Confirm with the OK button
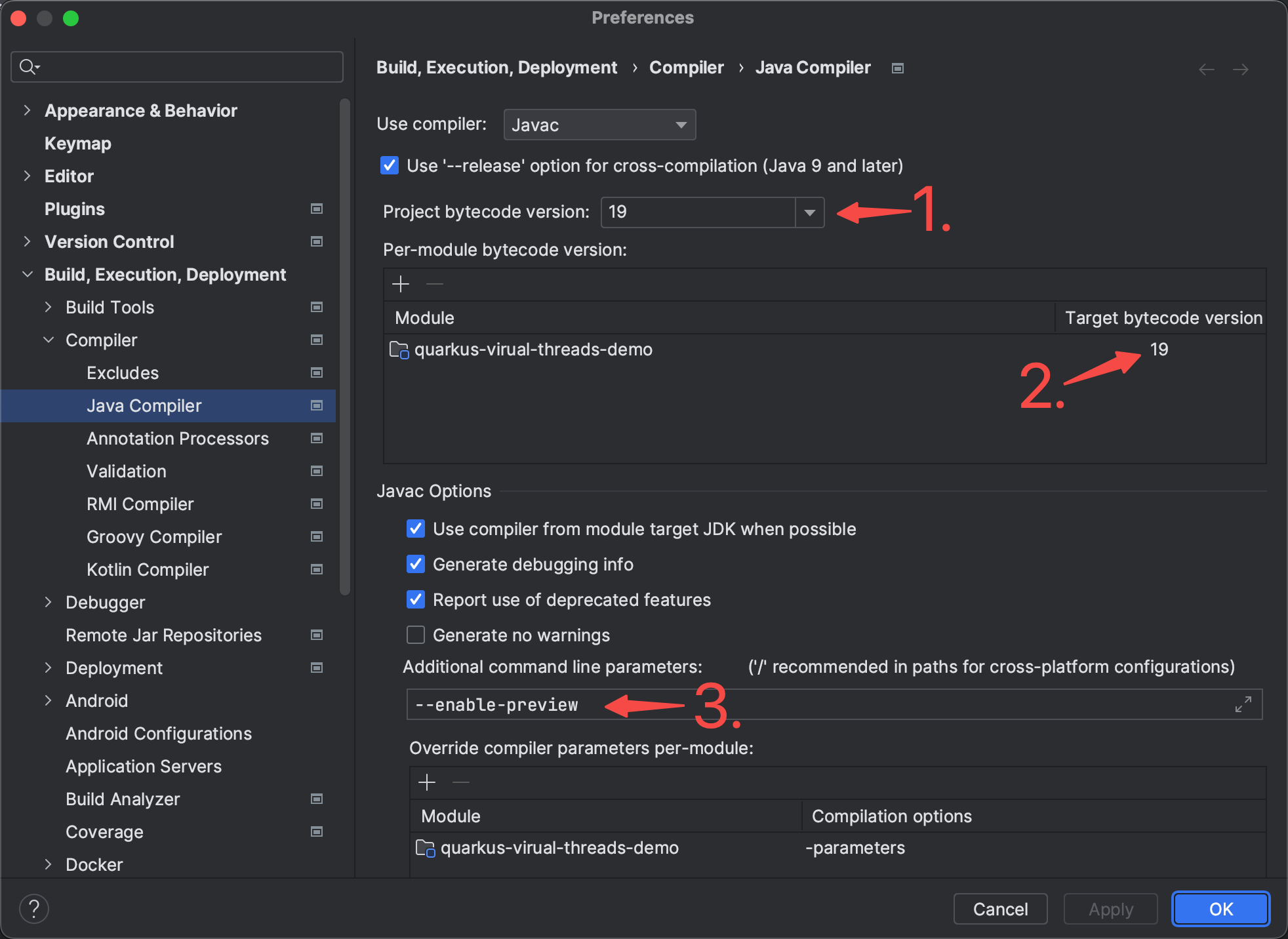The image size is (1288, 939). point(1220,909)
